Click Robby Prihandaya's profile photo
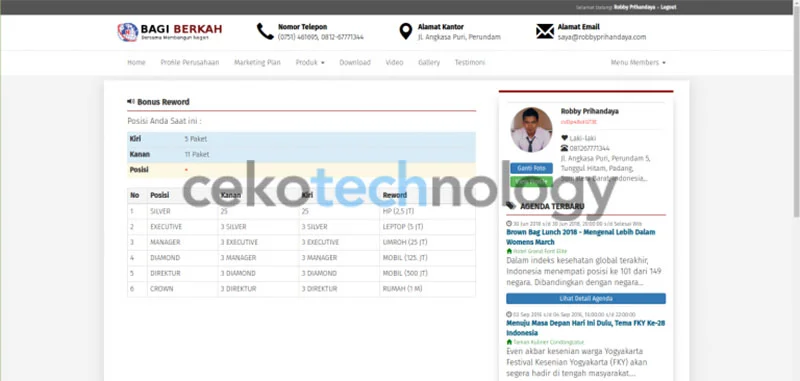The height and width of the screenshot is (381, 800). [531, 130]
